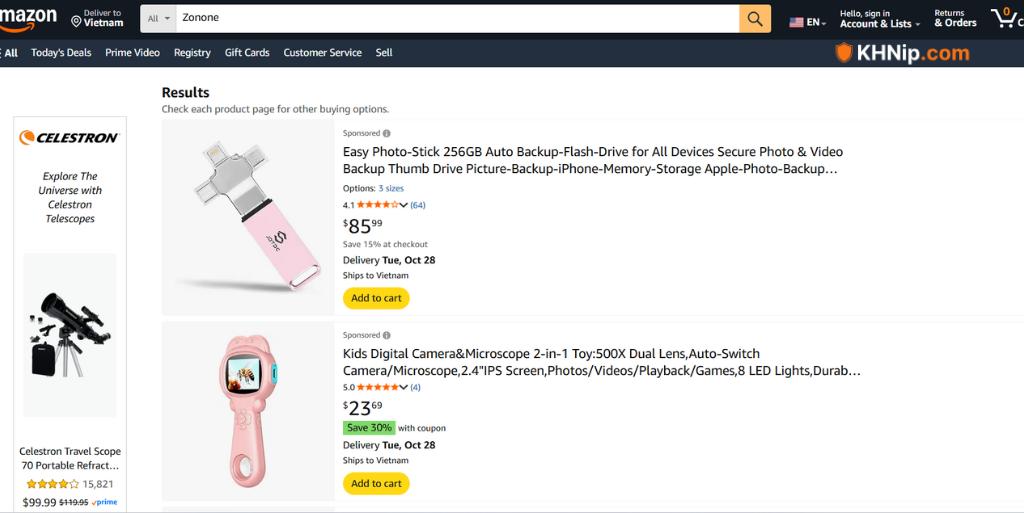Image resolution: width=1024 pixels, height=513 pixels.
Task: Add the Photo-Stick flash drive to cart
Action: click(x=376, y=298)
